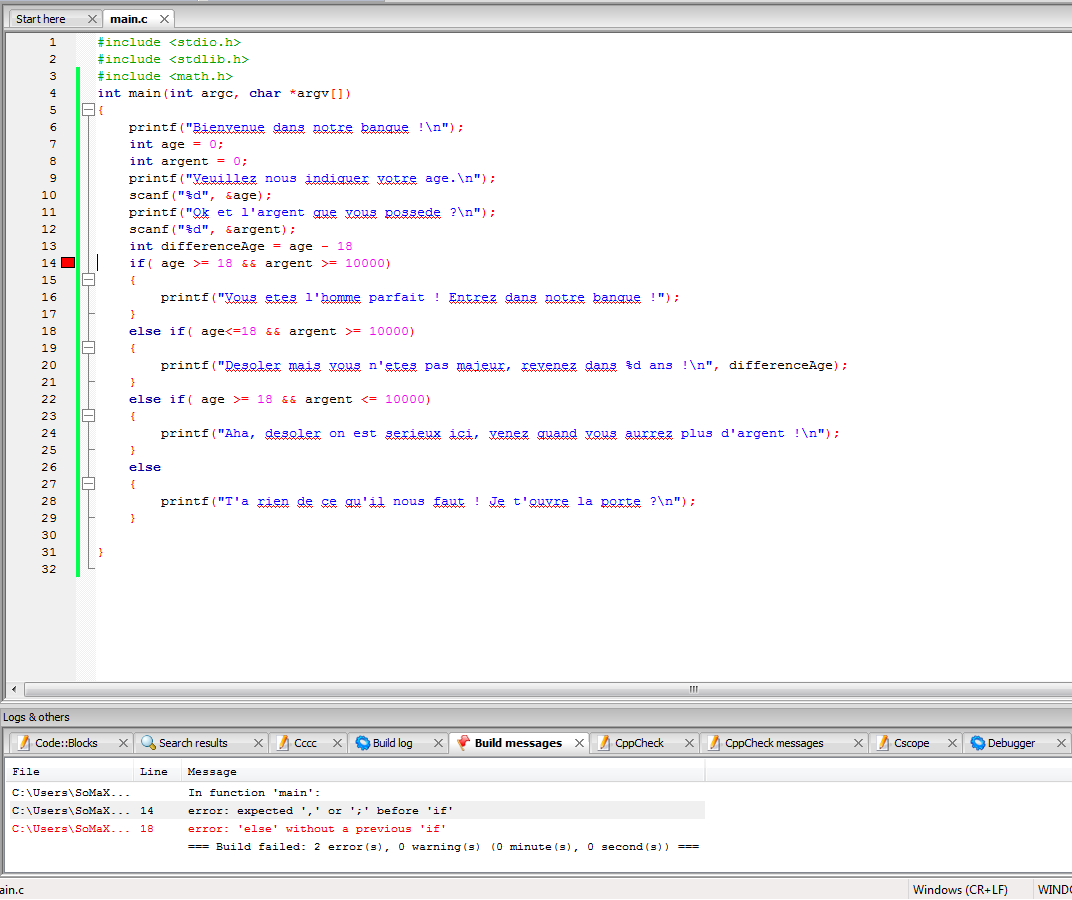1072x900 pixels.
Task: Switch to the Start here tab
Action: [x=45, y=18]
